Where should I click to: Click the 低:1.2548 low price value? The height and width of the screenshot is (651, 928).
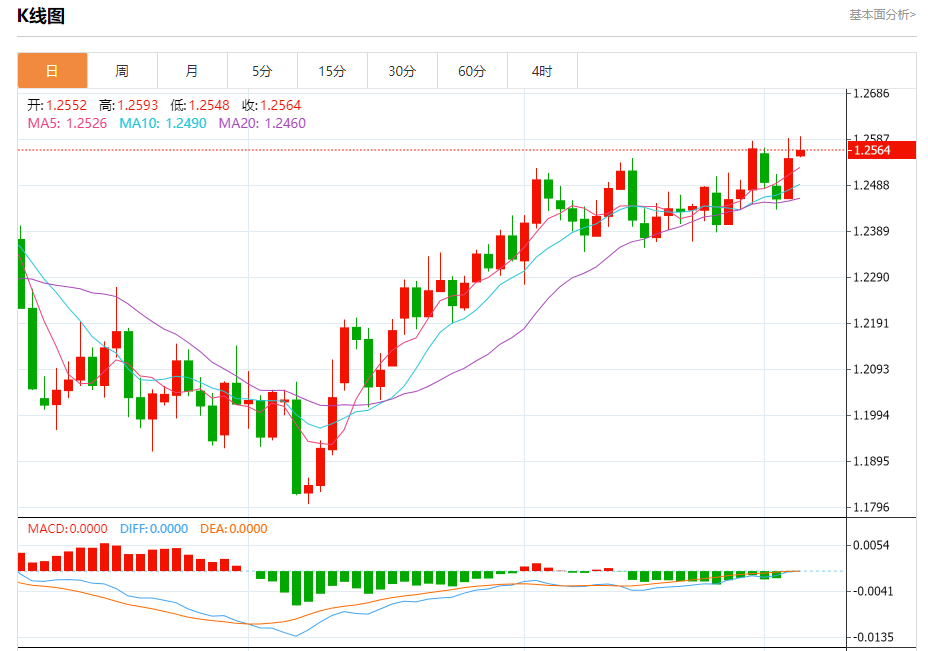click(200, 105)
